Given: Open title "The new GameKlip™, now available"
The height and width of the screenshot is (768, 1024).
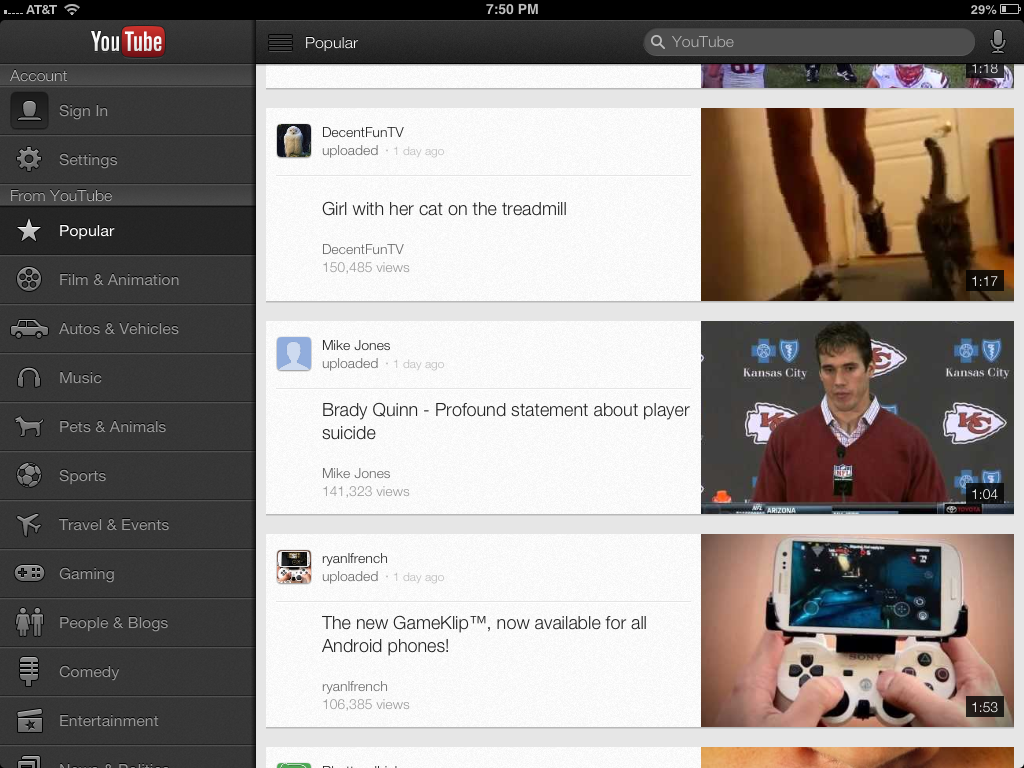Looking at the screenshot, I should coord(484,634).
